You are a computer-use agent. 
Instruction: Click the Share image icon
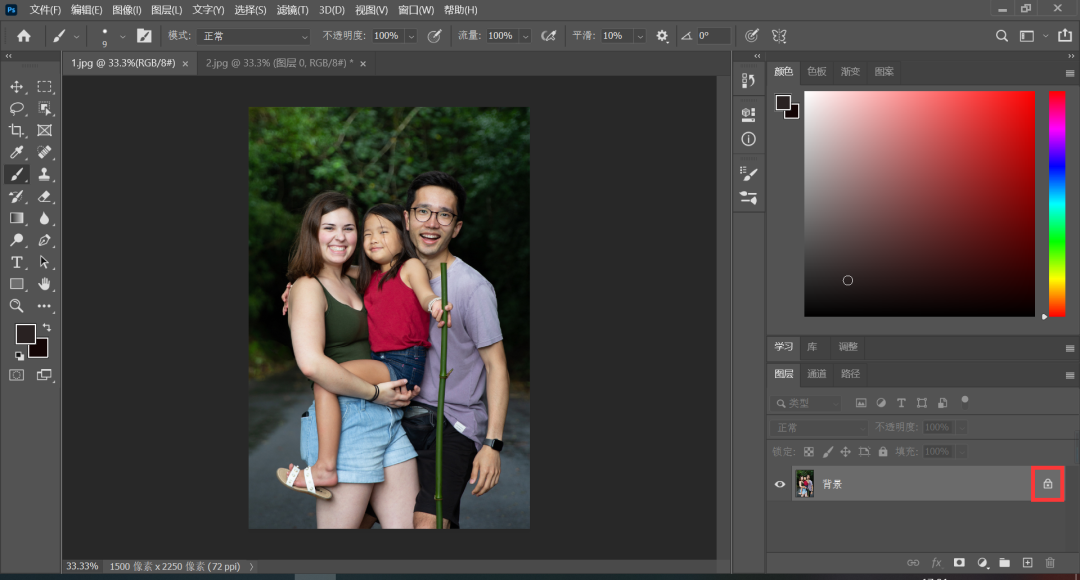click(1065, 35)
